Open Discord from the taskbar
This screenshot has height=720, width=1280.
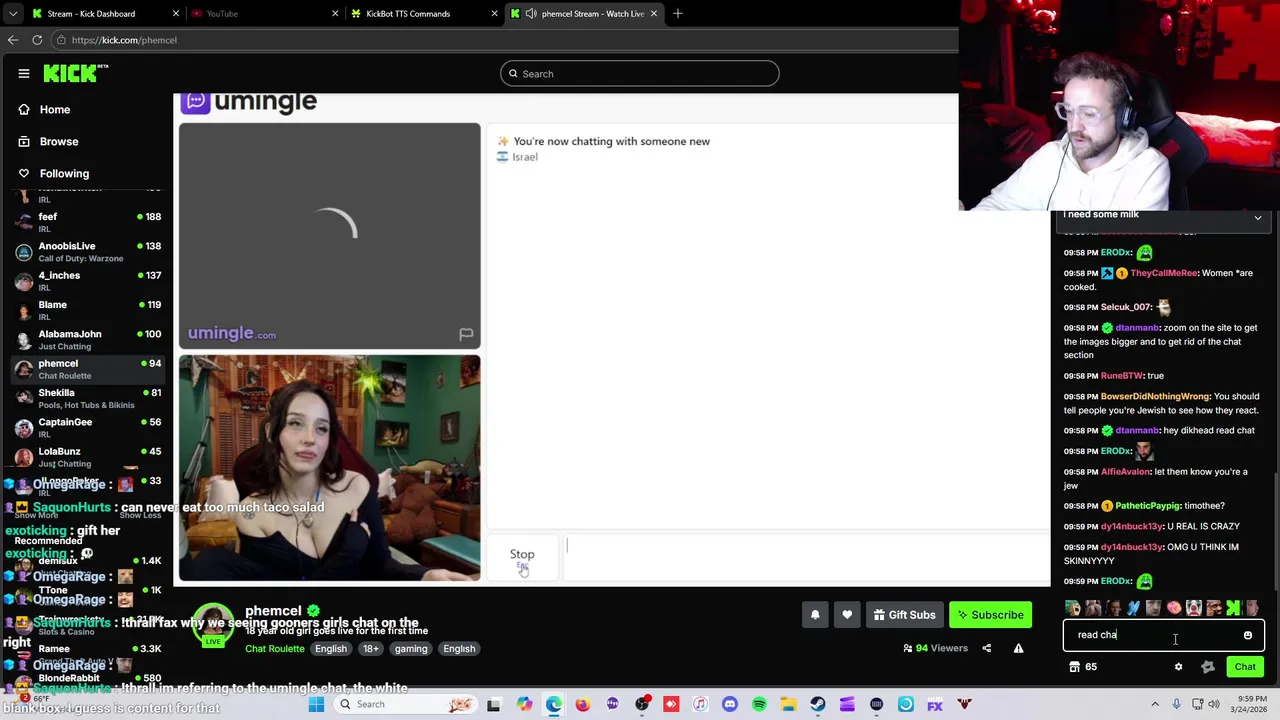pyautogui.click(x=730, y=704)
